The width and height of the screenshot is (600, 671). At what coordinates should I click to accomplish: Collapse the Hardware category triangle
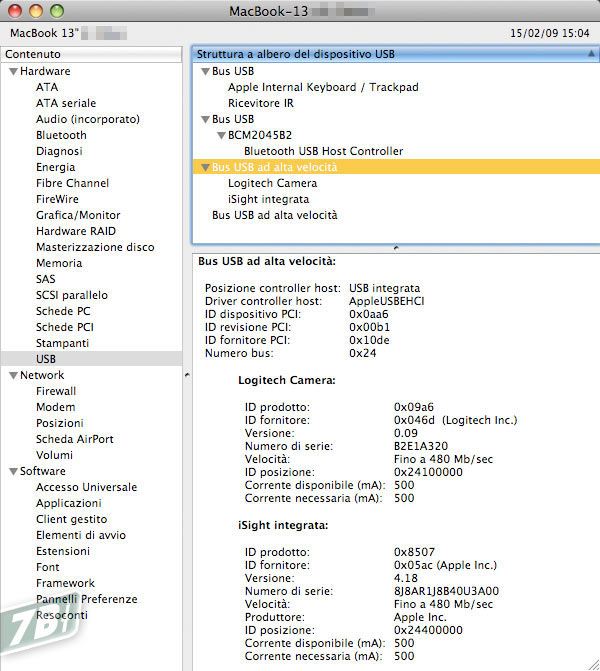point(13,71)
